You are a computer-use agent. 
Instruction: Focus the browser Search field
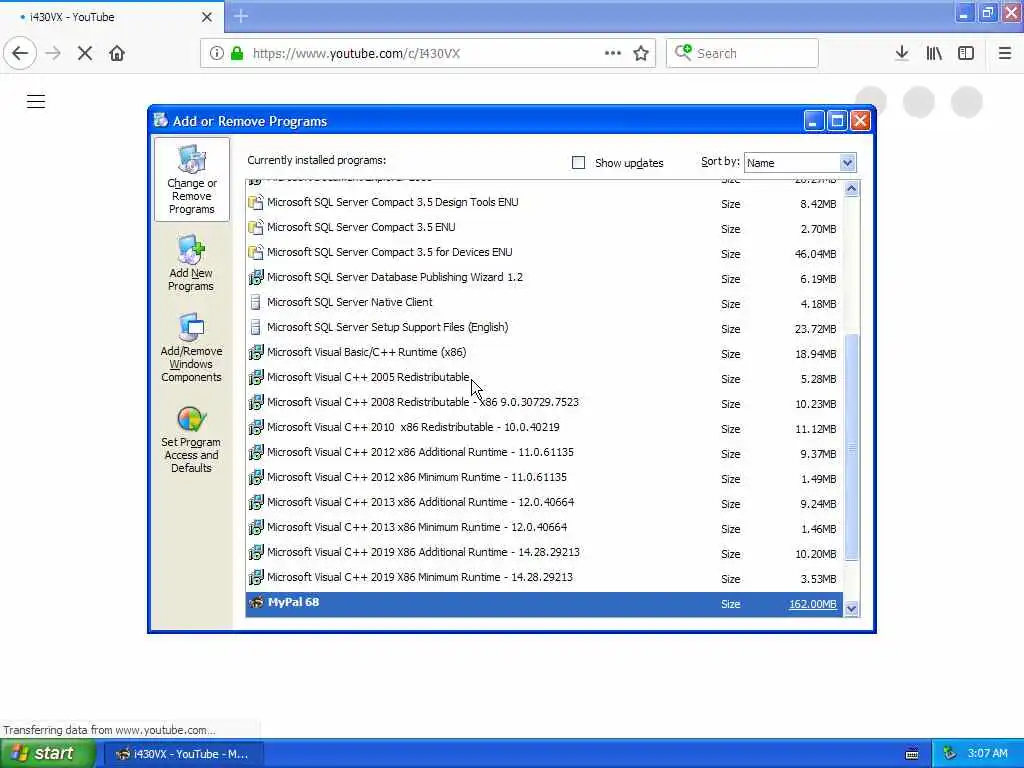coord(743,53)
